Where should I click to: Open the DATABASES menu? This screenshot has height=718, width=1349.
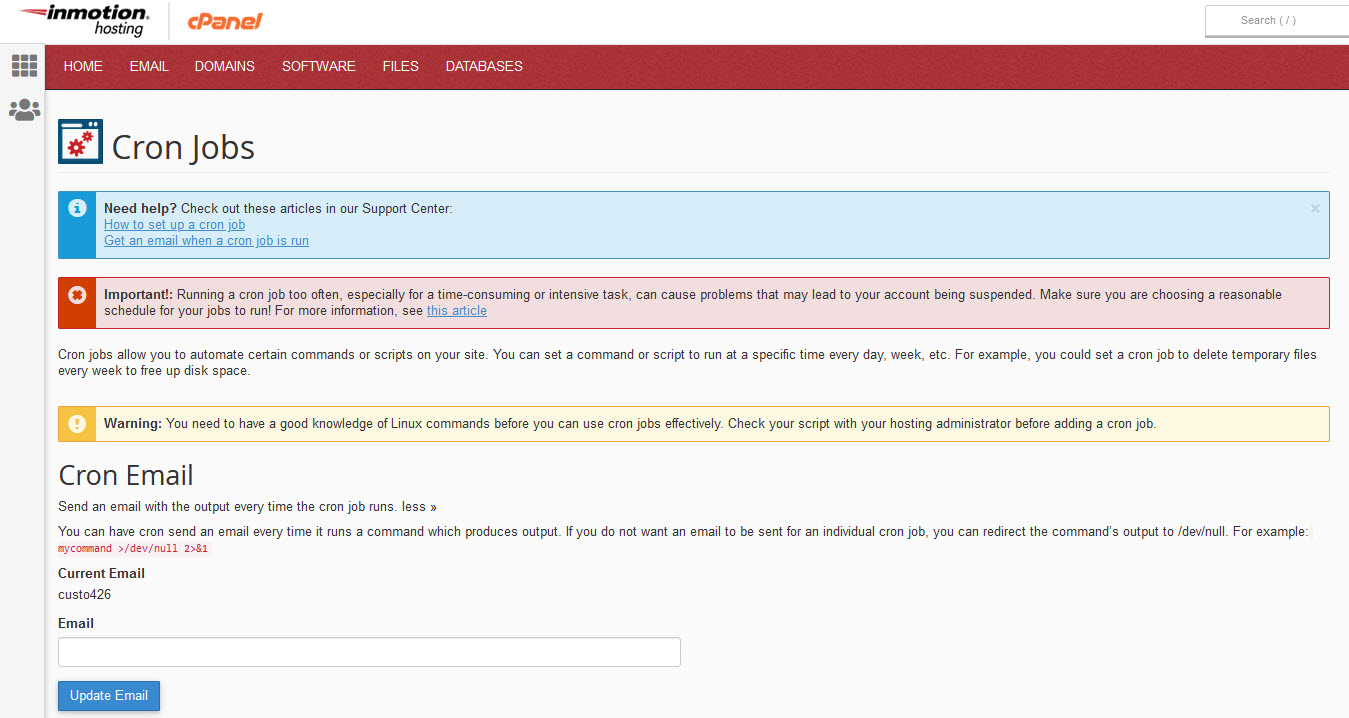click(x=484, y=66)
